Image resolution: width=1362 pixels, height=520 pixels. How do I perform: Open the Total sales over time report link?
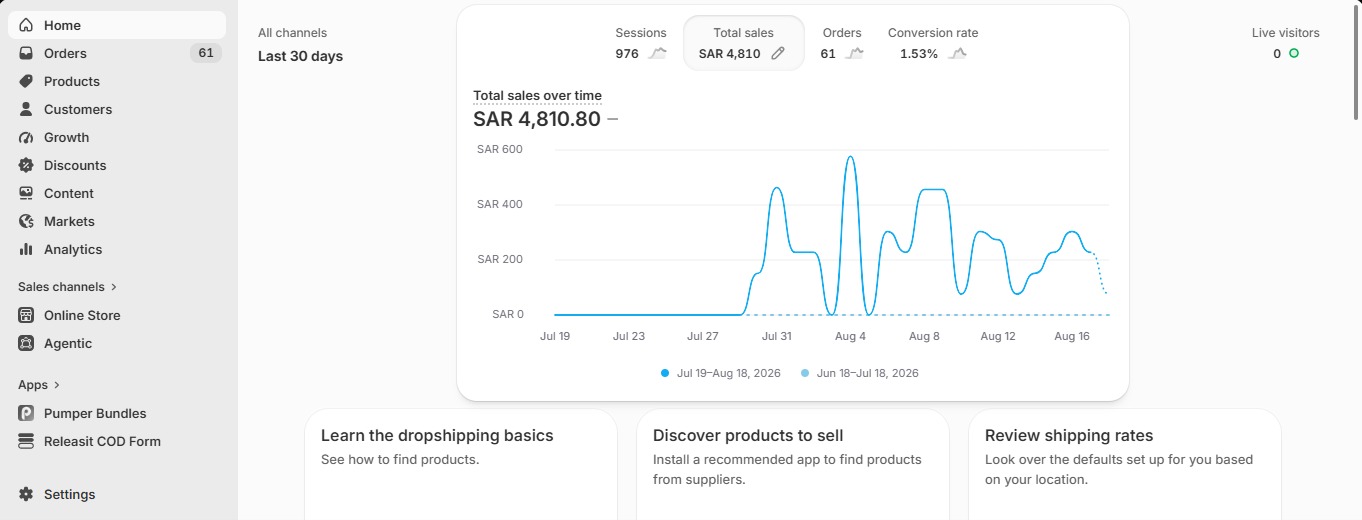point(537,96)
